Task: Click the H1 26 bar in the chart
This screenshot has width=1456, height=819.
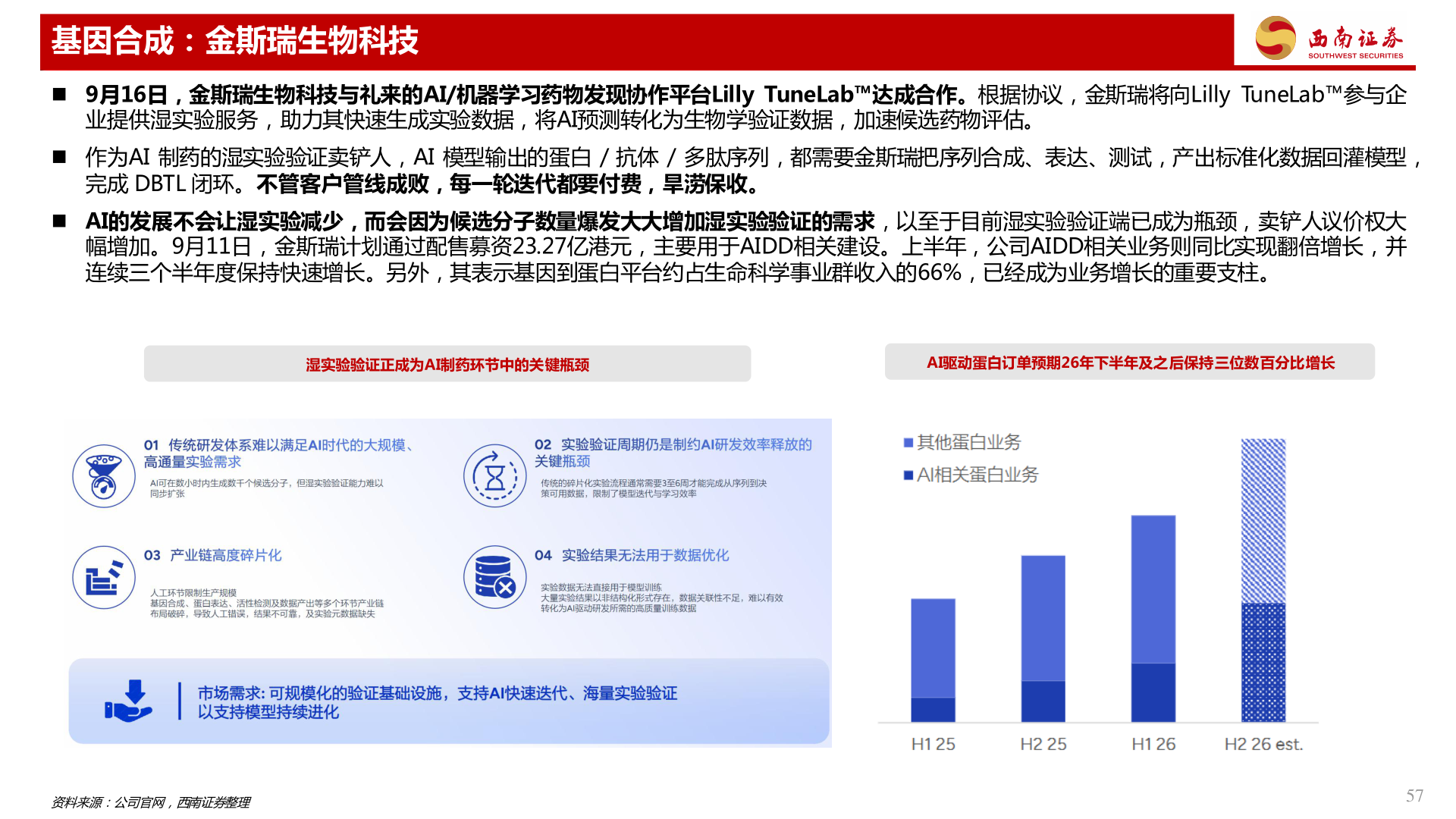Action: (1153, 619)
